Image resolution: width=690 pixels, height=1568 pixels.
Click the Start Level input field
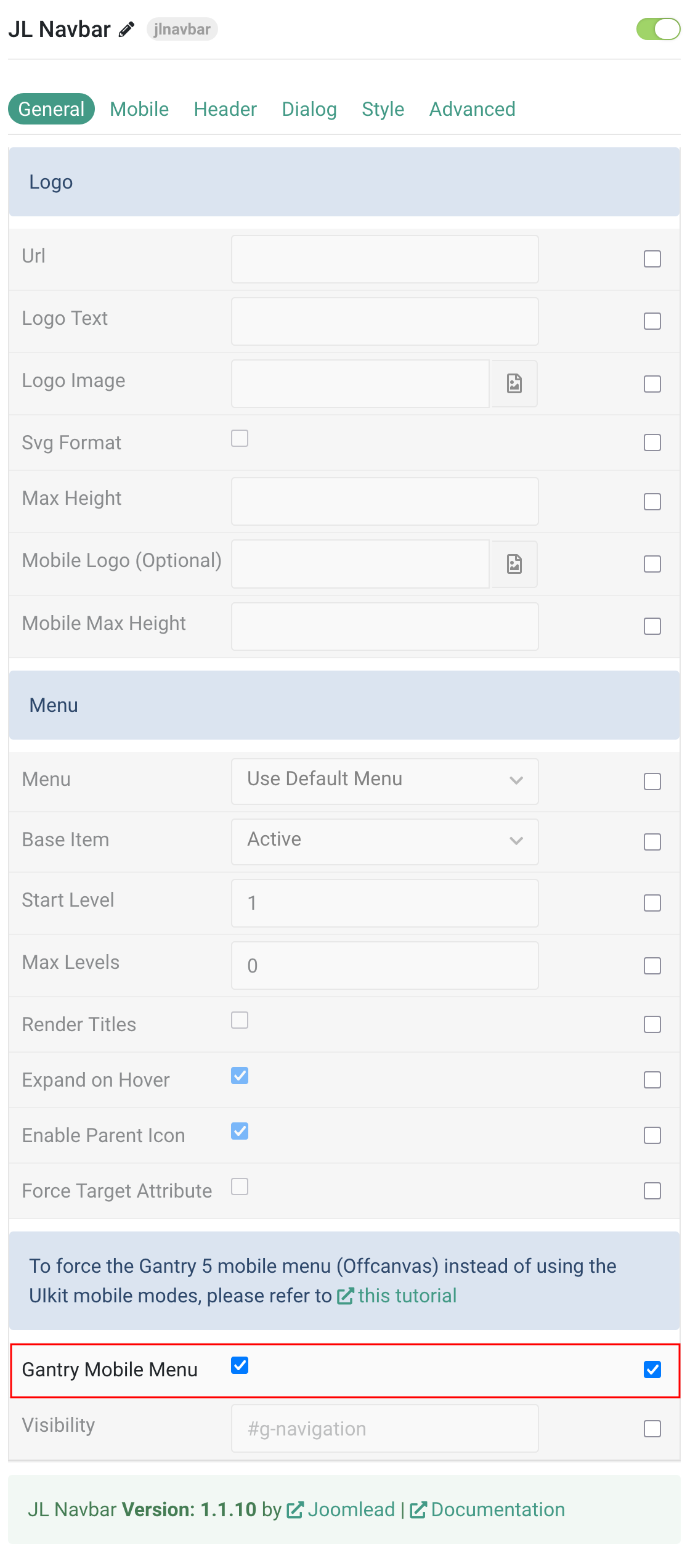385,903
